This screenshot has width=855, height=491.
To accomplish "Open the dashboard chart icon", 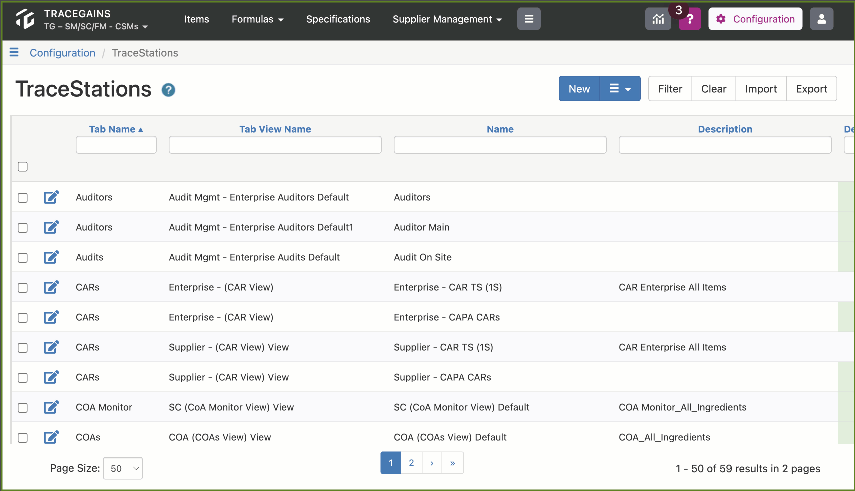I will coord(658,19).
